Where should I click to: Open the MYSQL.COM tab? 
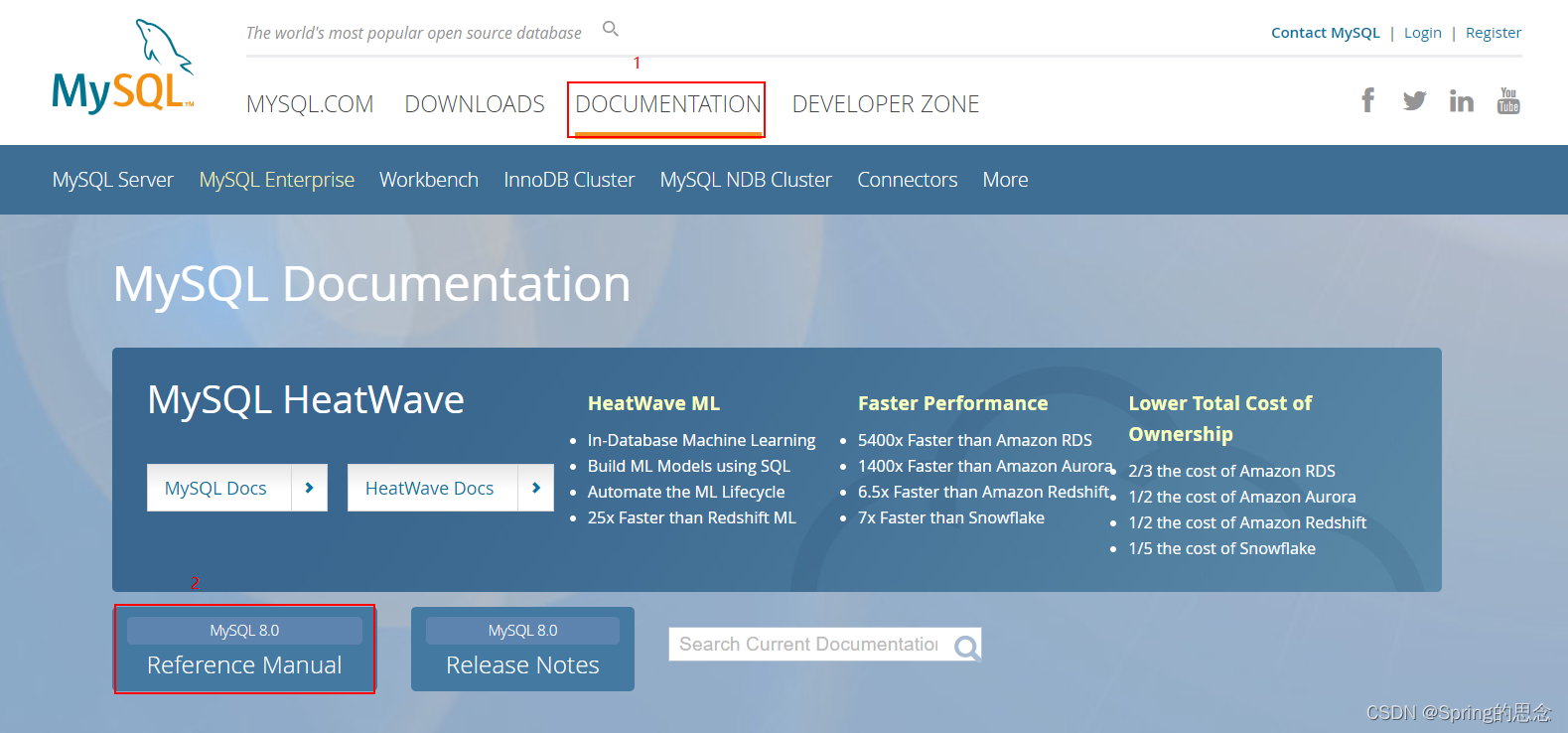coord(310,104)
